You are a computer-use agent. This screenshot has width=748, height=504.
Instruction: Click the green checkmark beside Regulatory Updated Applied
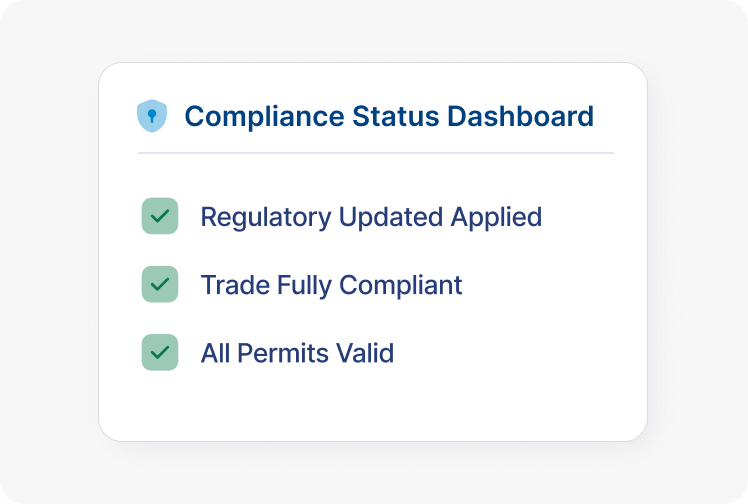[x=160, y=216]
